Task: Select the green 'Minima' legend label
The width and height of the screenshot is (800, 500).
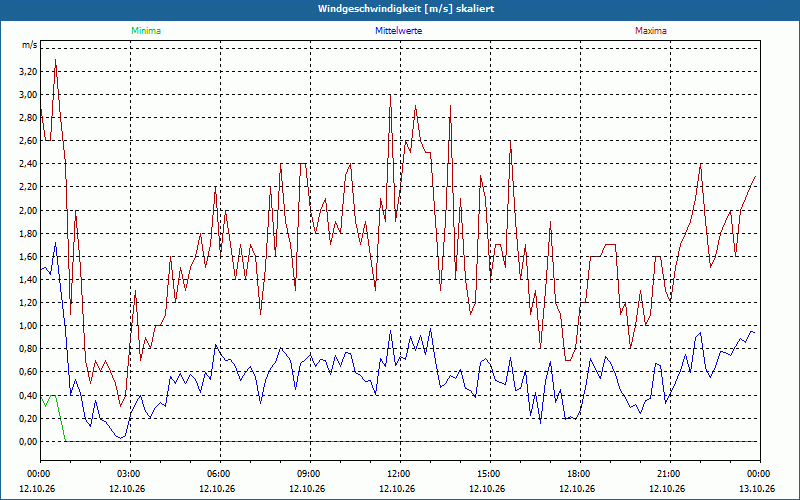Action: pos(146,31)
